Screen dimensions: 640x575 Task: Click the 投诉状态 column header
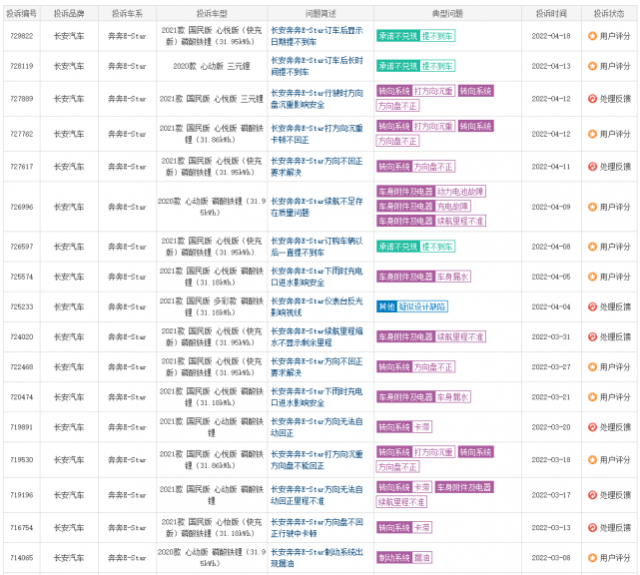click(609, 13)
